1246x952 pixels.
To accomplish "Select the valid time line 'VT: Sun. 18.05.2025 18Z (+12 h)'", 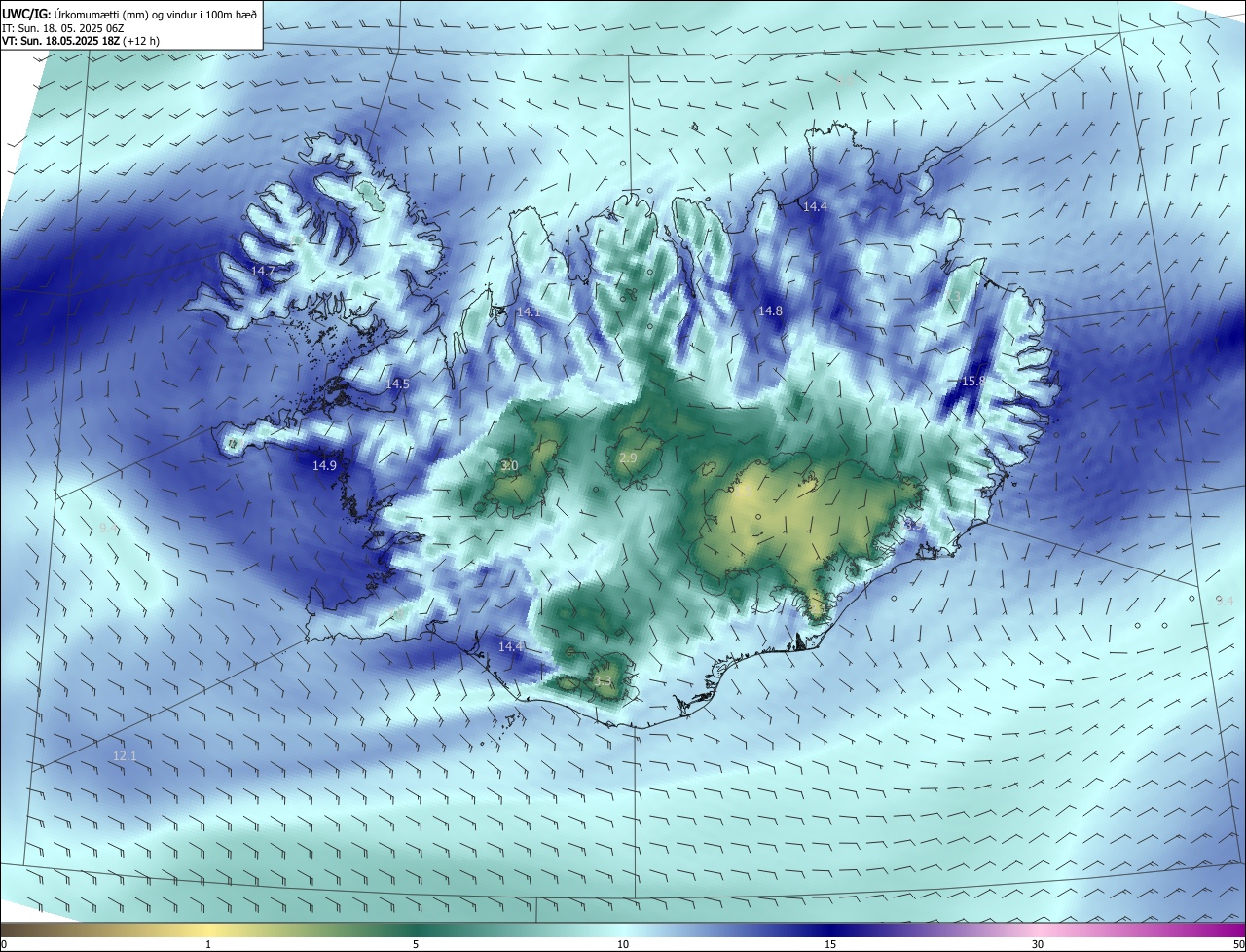I will (81, 41).
